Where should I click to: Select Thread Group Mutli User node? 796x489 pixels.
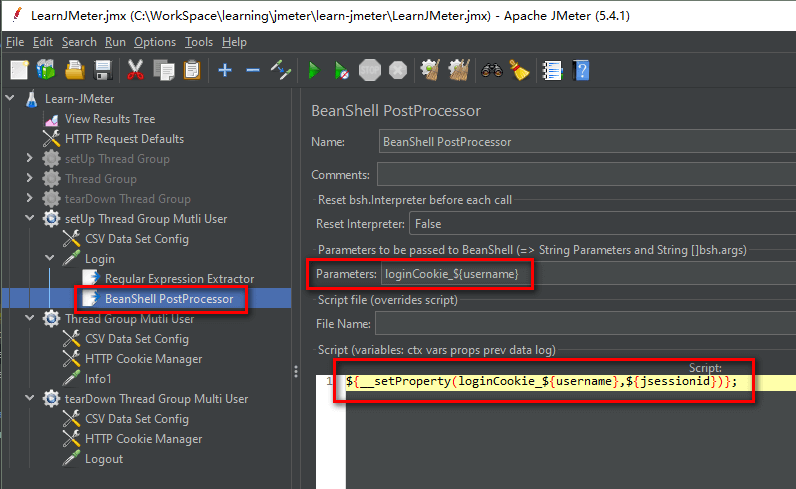pos(129,319)
